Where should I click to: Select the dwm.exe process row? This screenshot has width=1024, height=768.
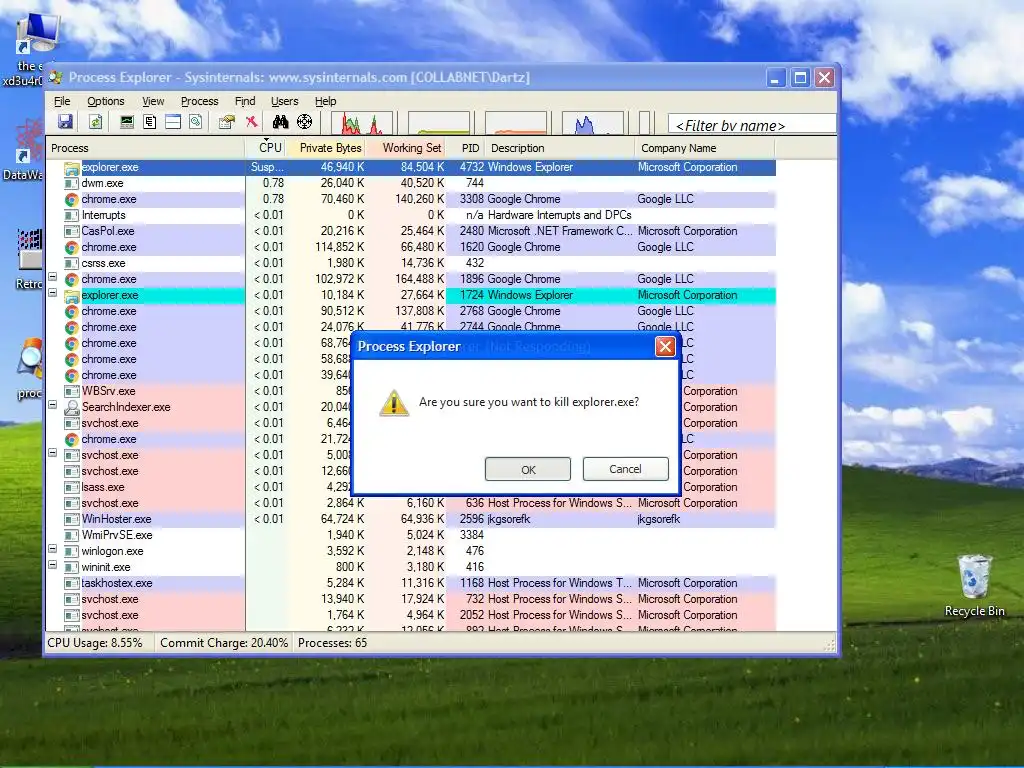(x=411, y=184)
